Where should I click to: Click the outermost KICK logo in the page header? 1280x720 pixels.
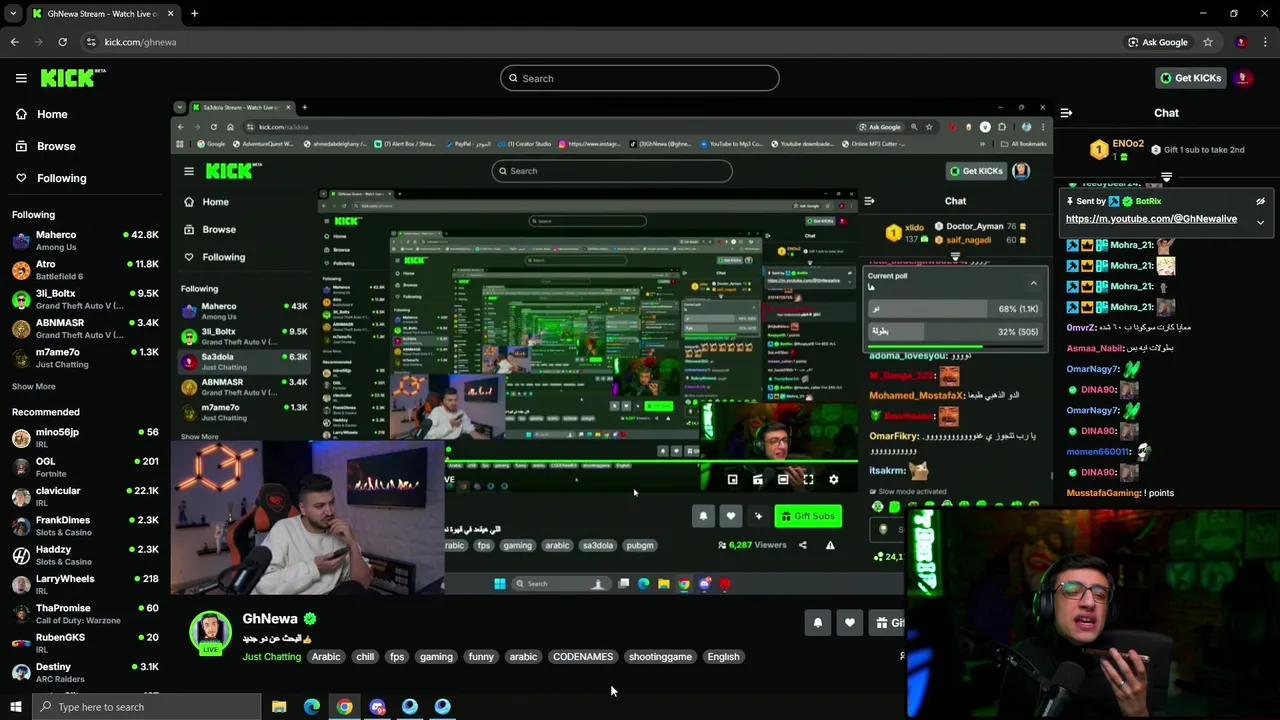pos(73,78)
